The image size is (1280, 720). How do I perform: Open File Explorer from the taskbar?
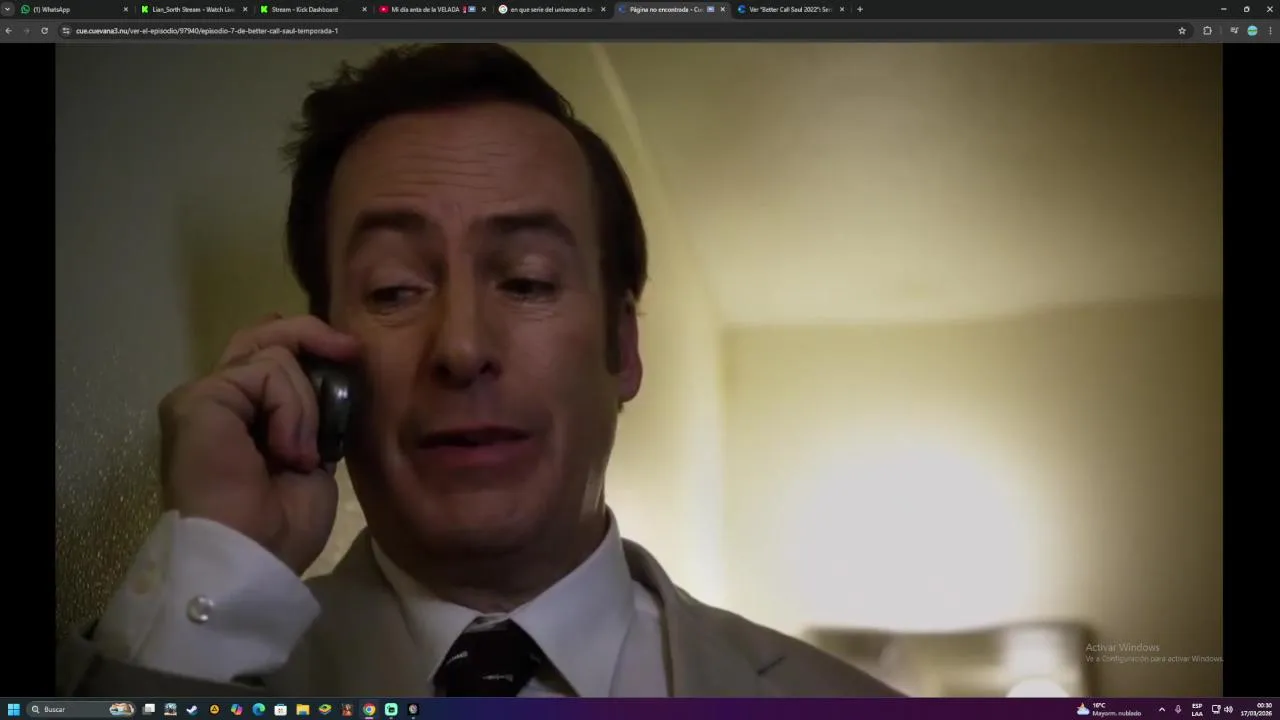[x=302, y=709]
